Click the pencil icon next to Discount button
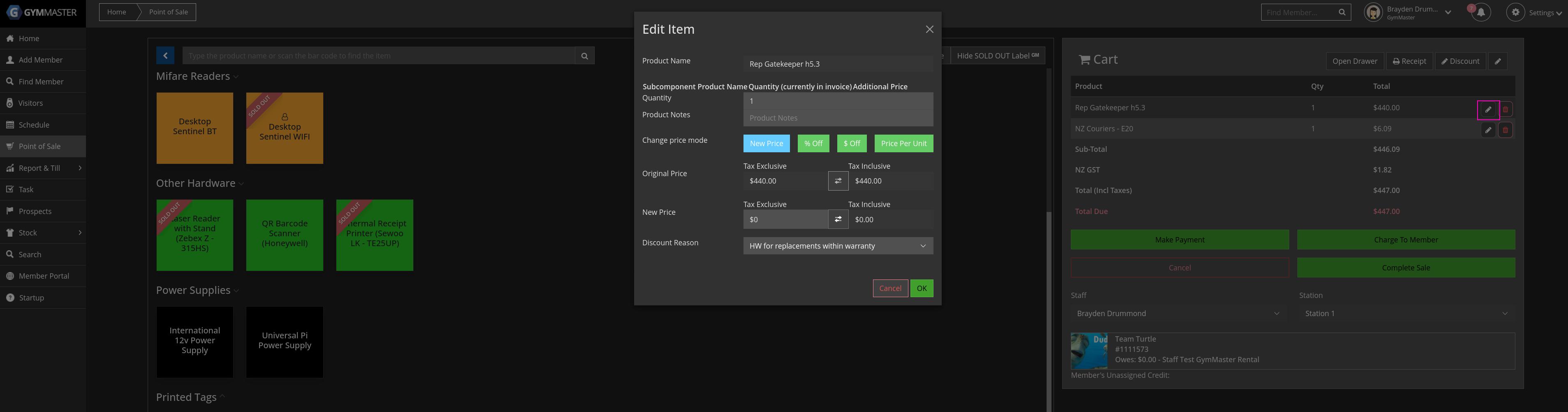 (x=1497, y=62)
